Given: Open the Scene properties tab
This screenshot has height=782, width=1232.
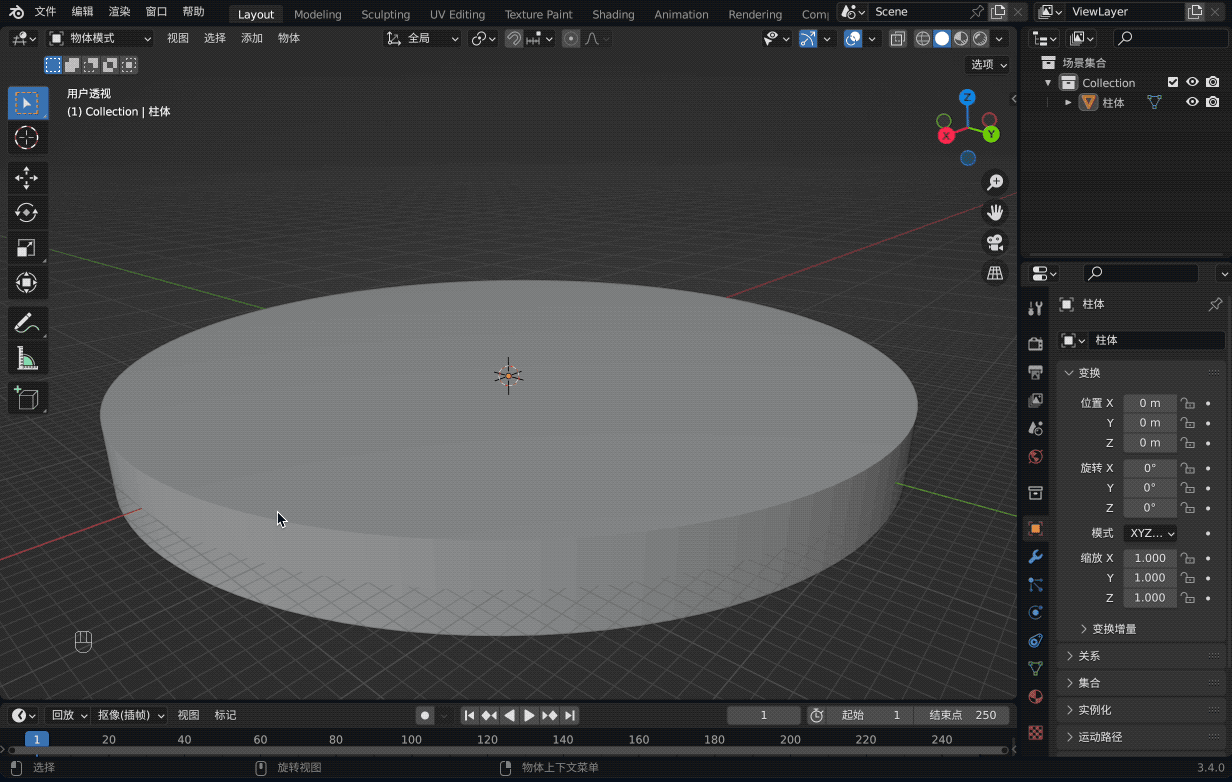Looking at the screenshot, I should [1036, 428].
